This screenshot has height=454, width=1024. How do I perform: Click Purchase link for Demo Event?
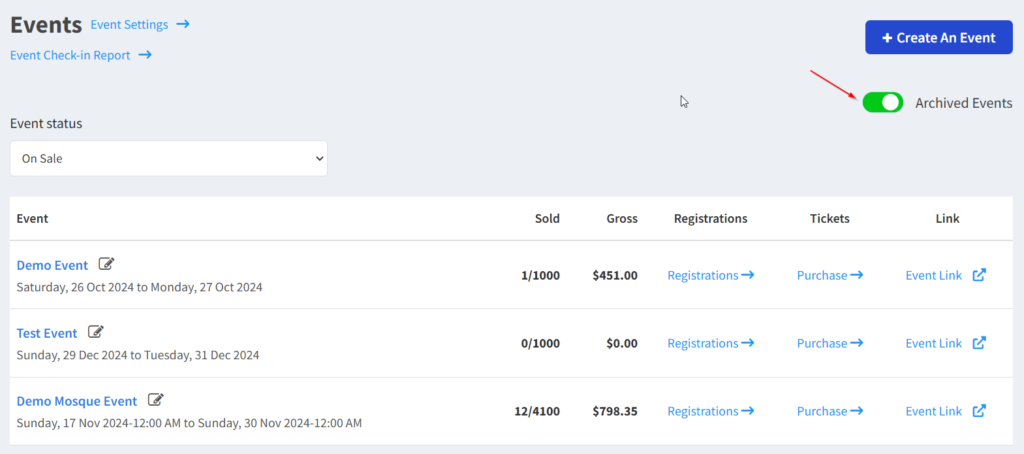click(x=829, y=275)
